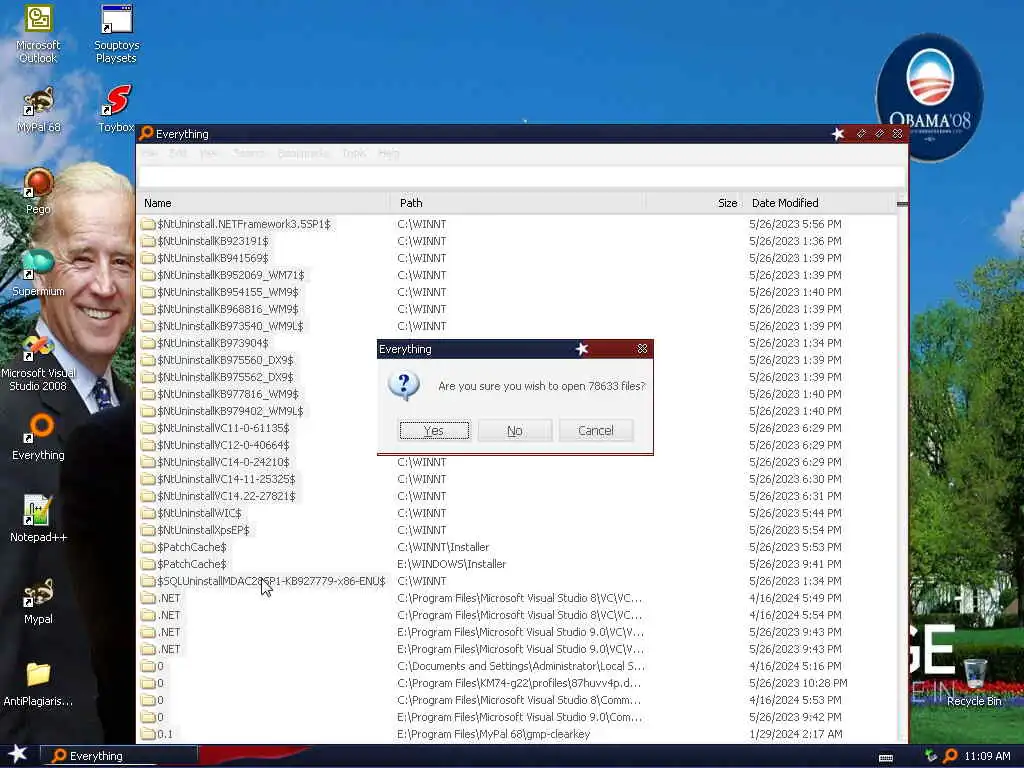This screenshot has width=1024, height=768.
Task: Click the Start star button on taskbar
Action: click(18, 754)
